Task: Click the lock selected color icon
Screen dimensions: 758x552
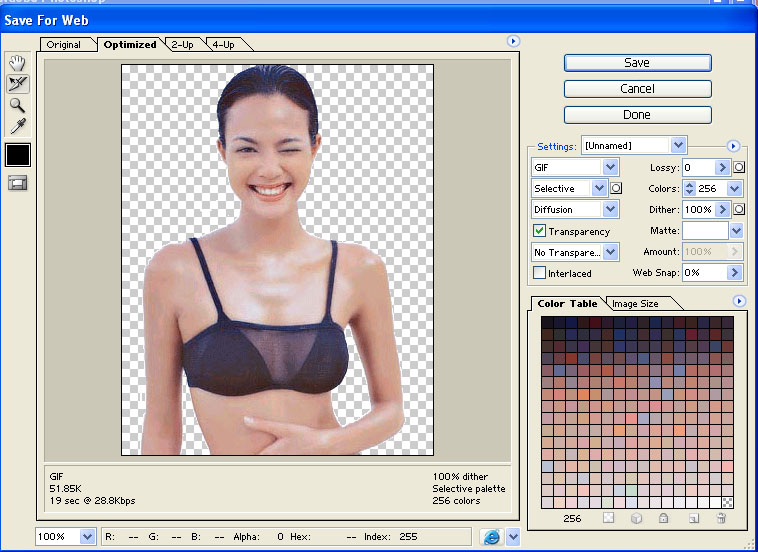Action: tap(664, 518)
